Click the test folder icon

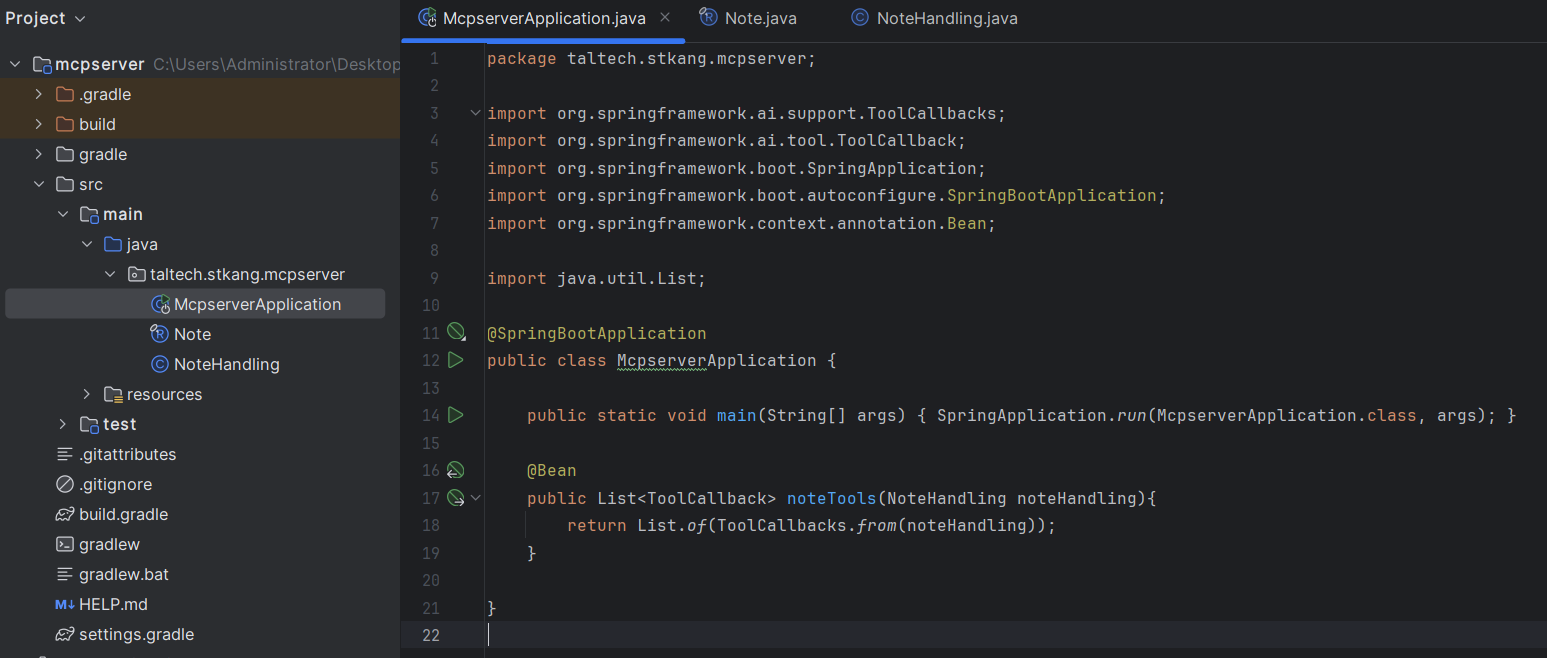point(89,424)
